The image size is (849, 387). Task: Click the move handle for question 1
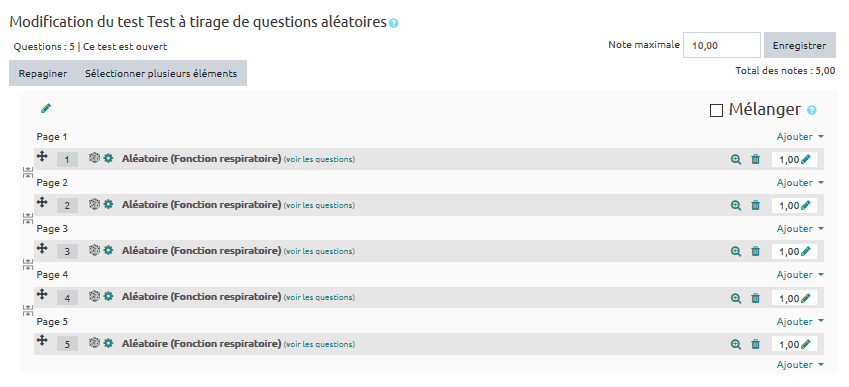click(42, 156)
